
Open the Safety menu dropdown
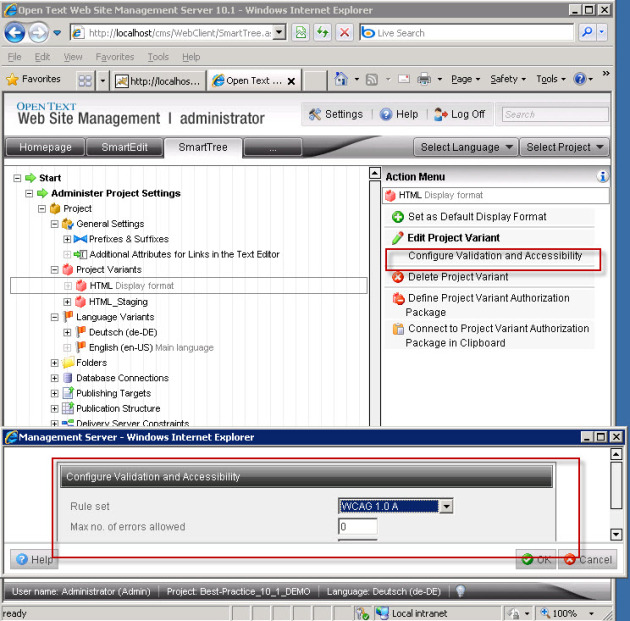[508, 79]
